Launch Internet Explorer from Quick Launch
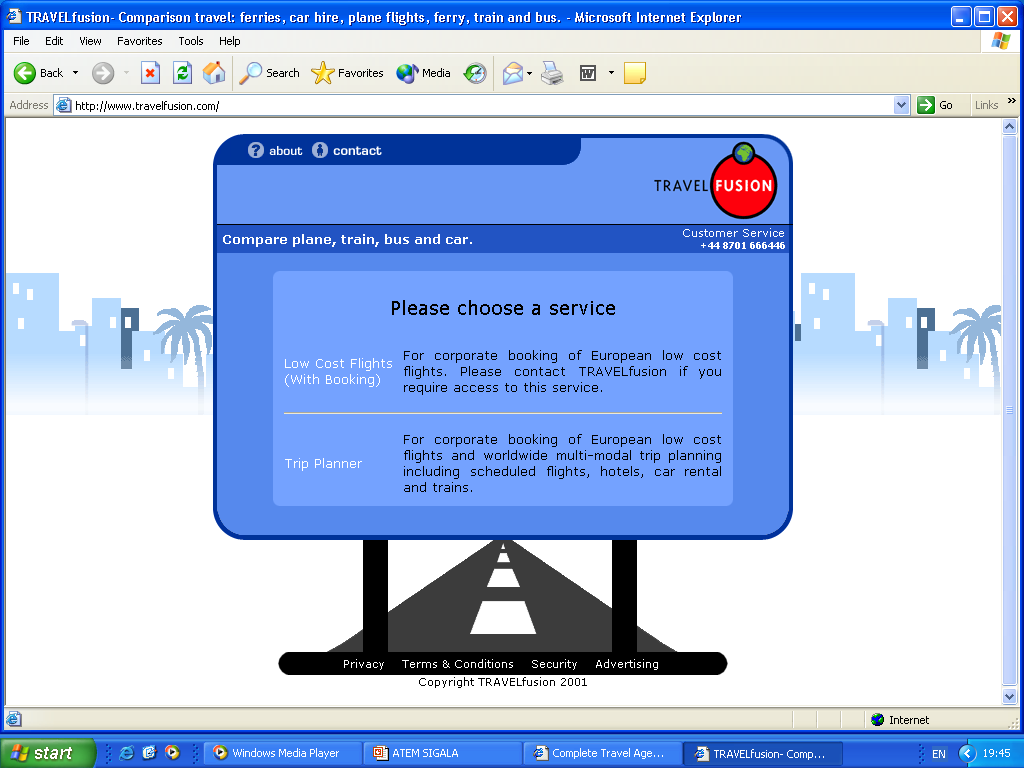Viewport: 1024px width, 768px height. click(127, 753)
